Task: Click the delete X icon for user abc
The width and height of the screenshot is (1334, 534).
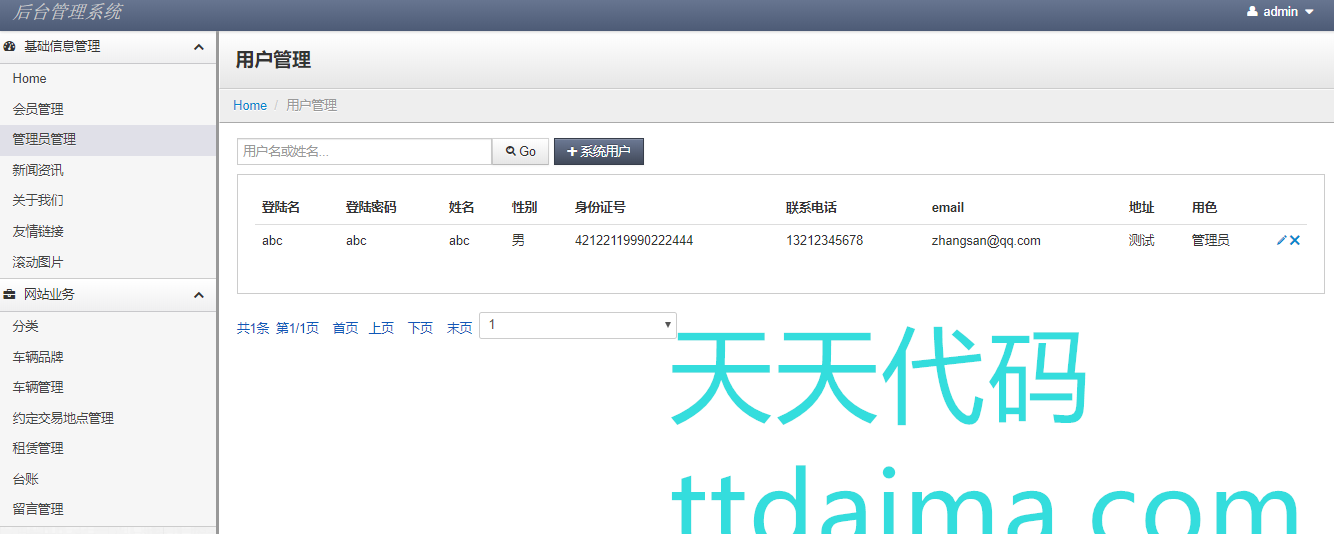Action: click(1295, 241)
